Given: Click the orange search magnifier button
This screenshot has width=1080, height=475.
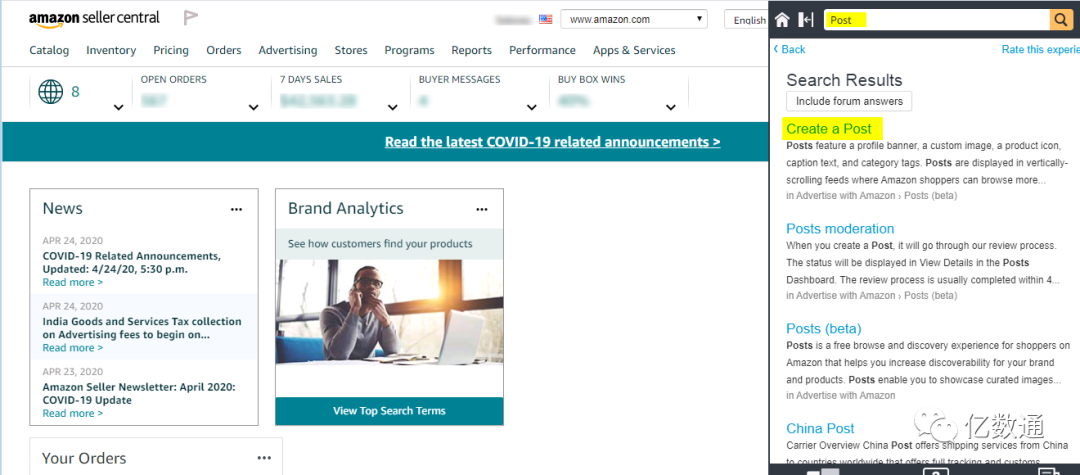Looking at the screenshot, I should pyautogui.click(x=1059, y=20).
